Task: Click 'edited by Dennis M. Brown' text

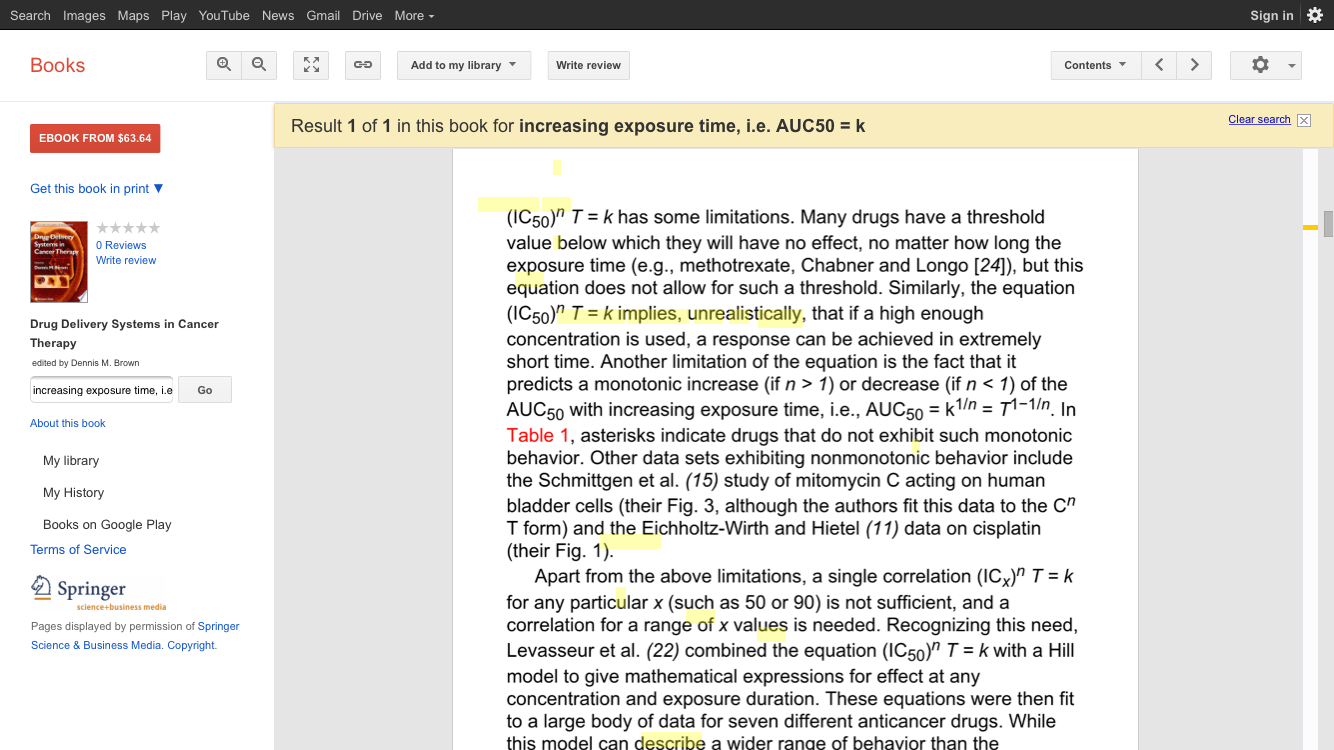Action: click(86, 363)
